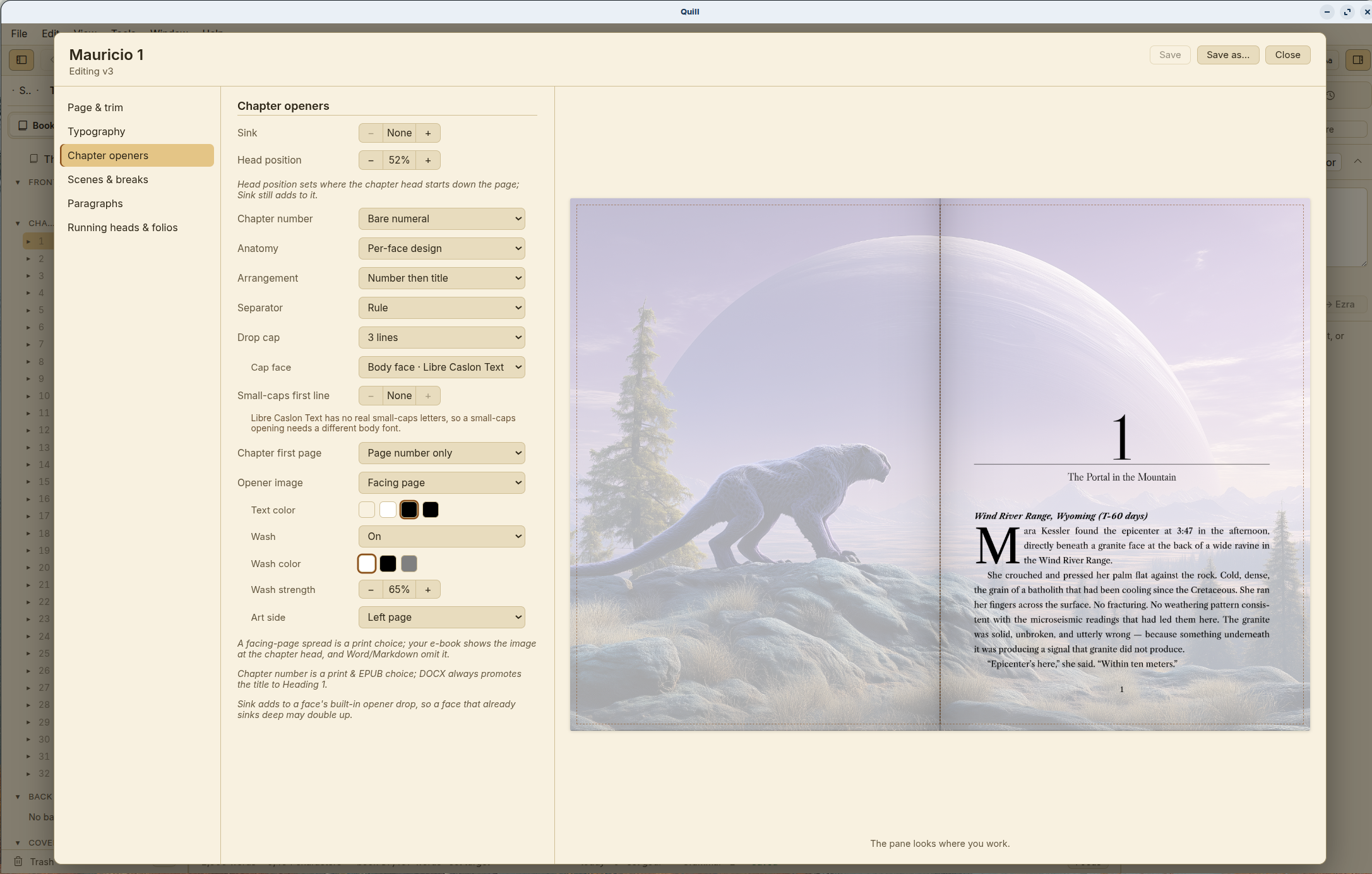Select the last black Text color swatch
Screen dimensions: 1372x874
431,510
